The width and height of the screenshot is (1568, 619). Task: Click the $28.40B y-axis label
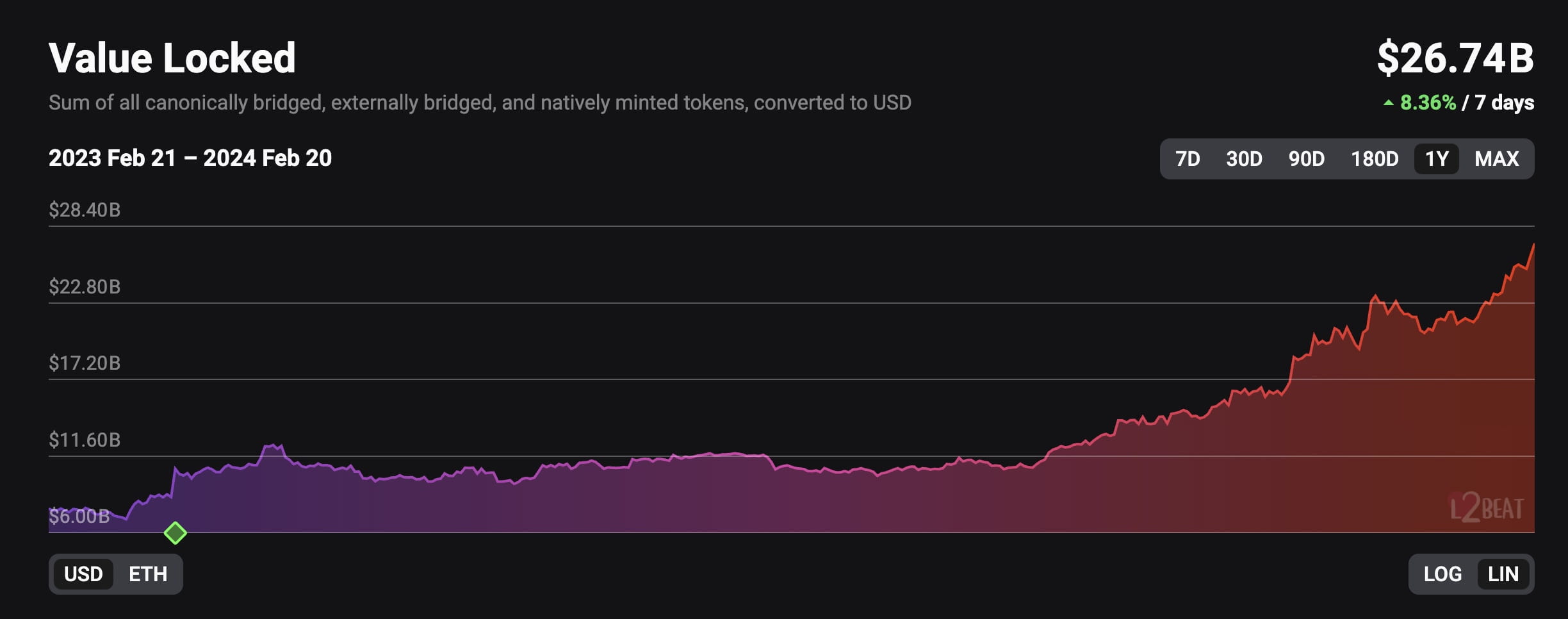84,210
